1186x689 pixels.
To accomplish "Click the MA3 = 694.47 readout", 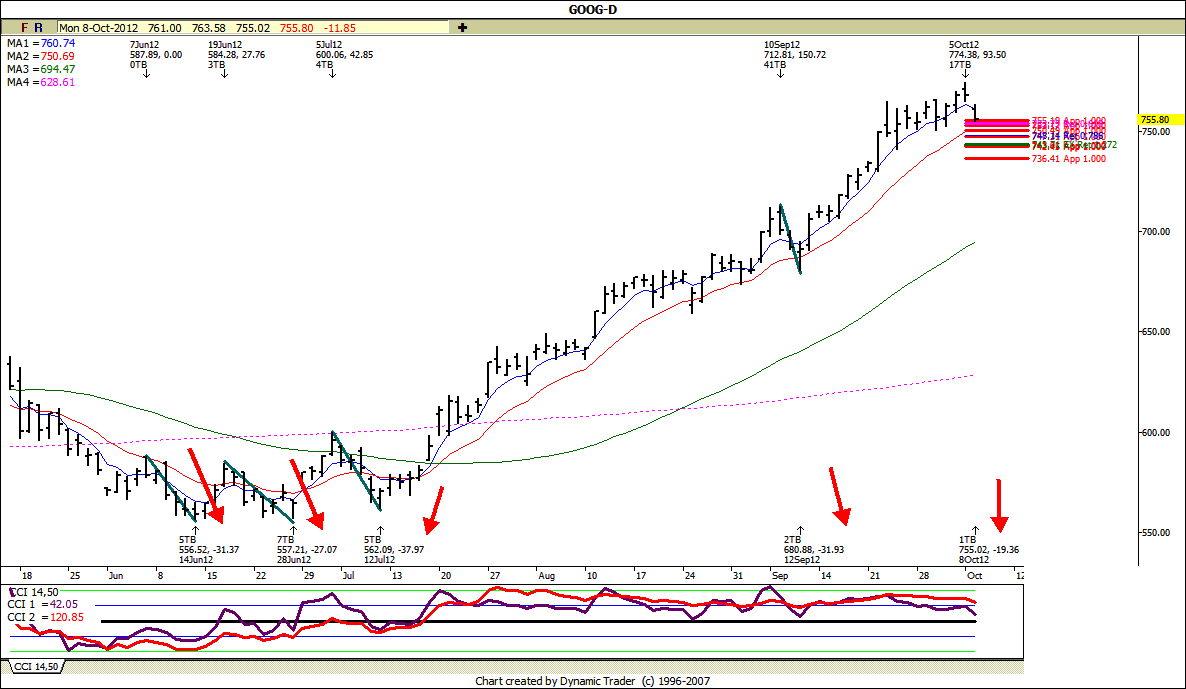I will point(41,69).
